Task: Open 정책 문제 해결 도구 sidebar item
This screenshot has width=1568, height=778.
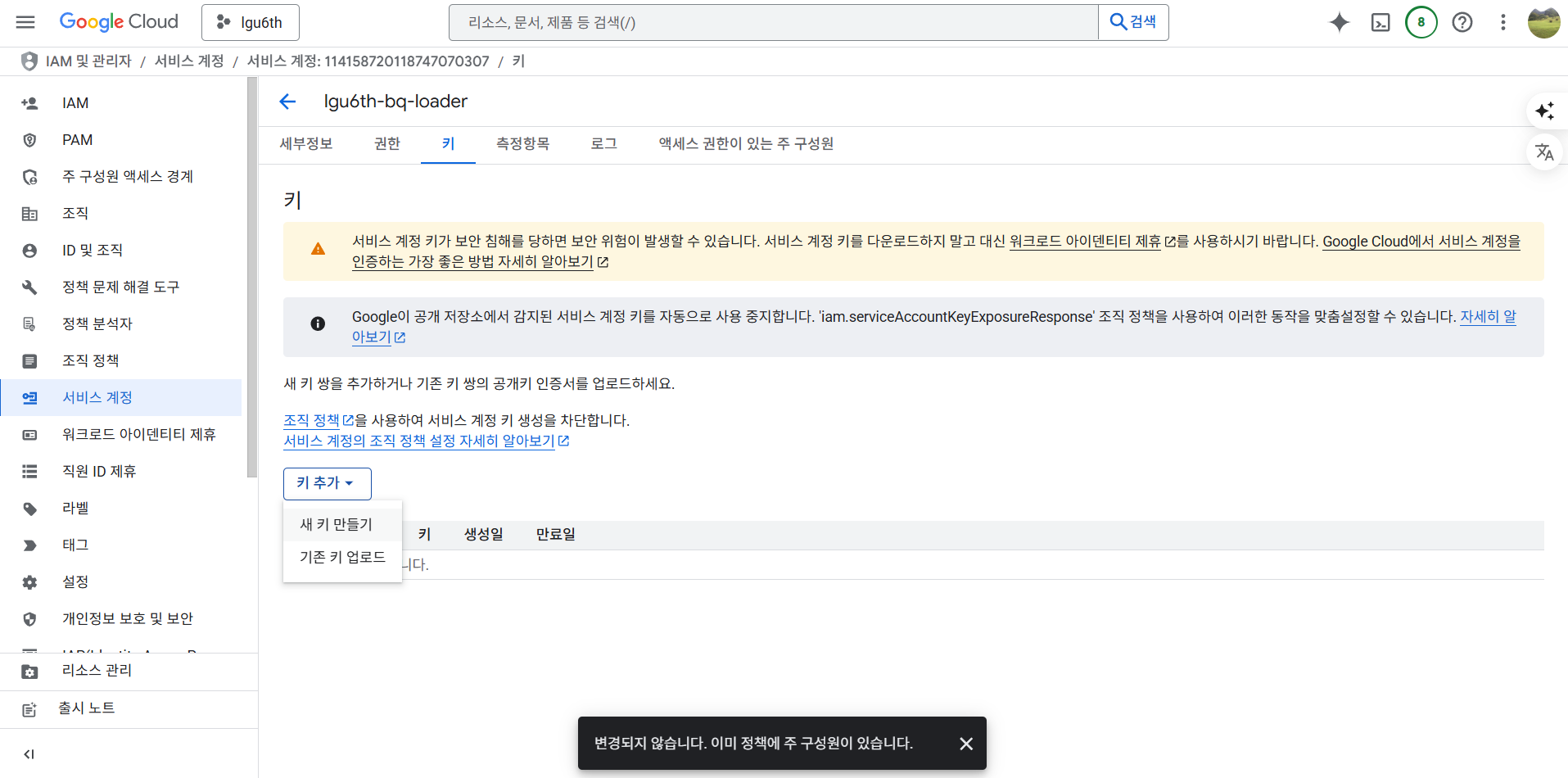Action: pos(121,287)
